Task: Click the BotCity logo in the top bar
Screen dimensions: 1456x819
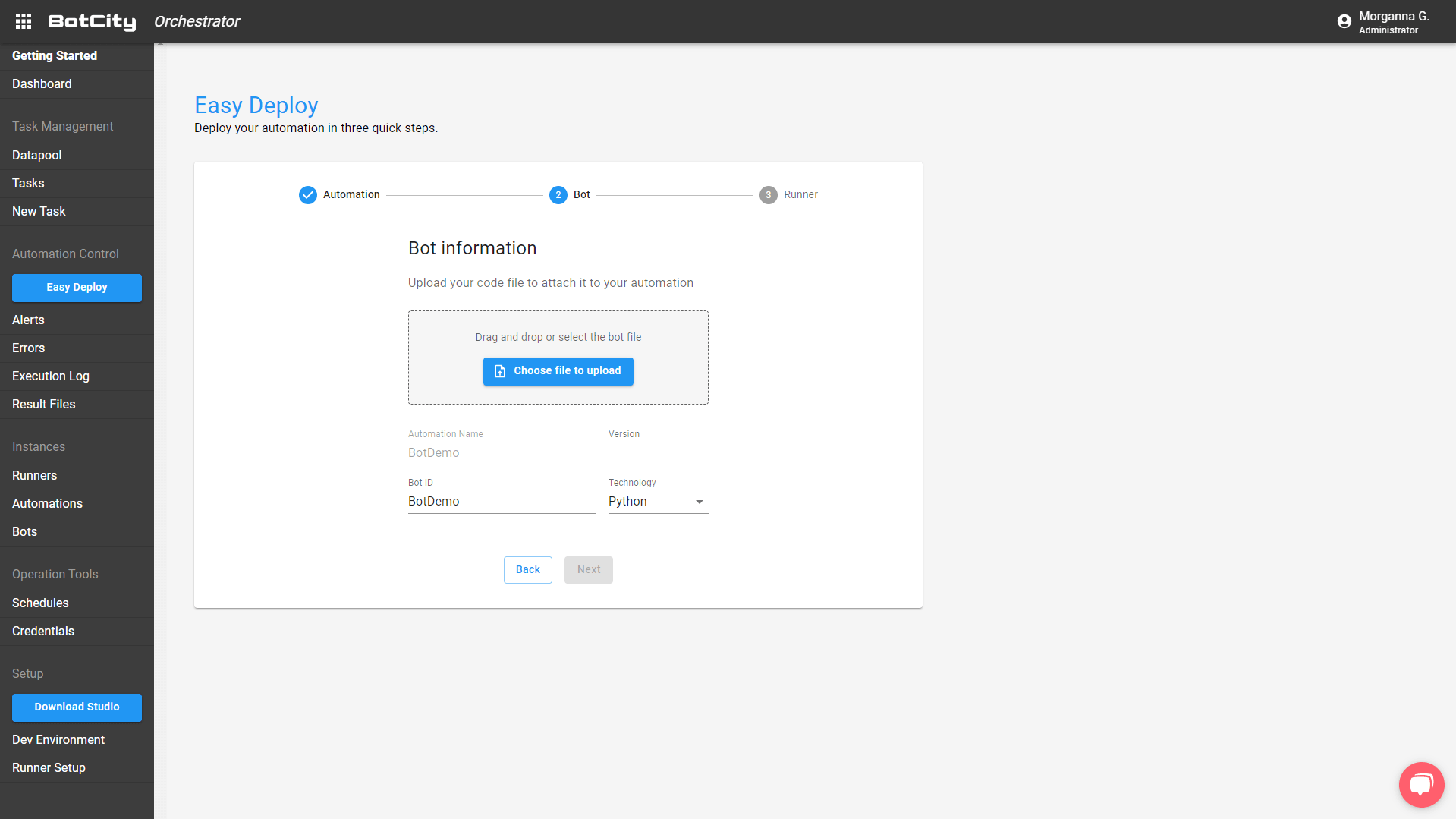Action: point(91,21)
